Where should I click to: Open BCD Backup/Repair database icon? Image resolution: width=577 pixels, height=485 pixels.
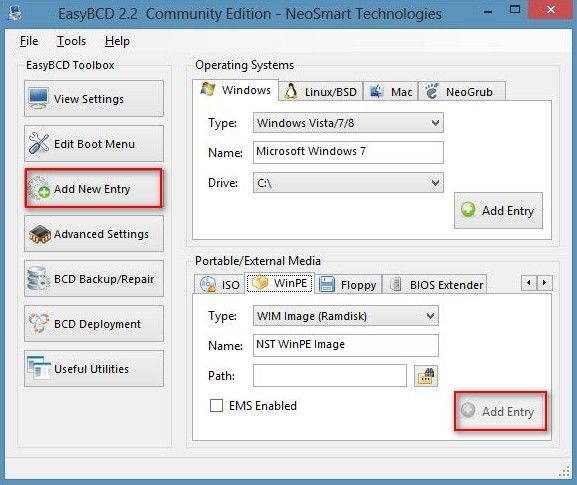(38, 279)
